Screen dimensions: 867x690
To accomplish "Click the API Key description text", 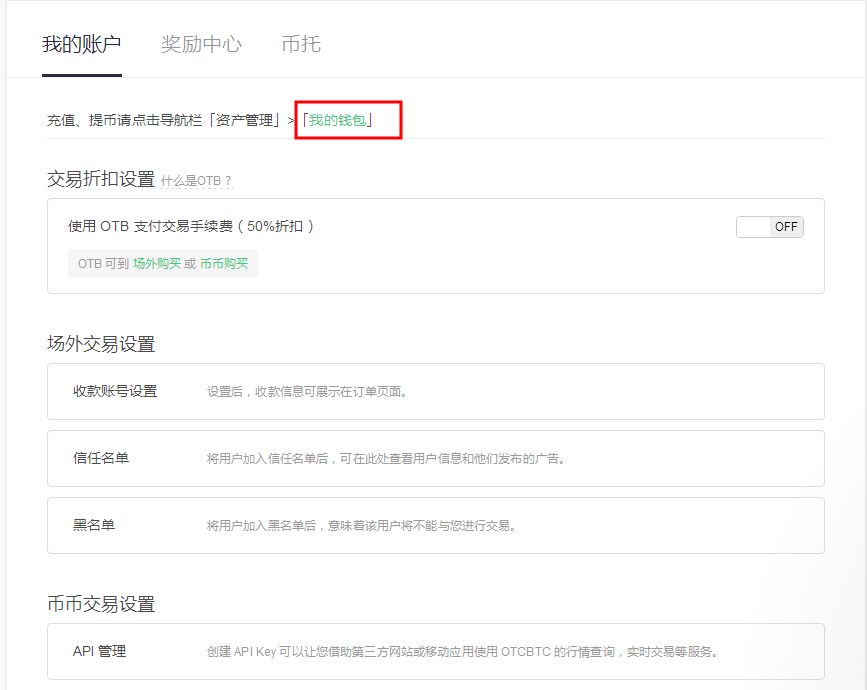I will (x=462, y=652).
